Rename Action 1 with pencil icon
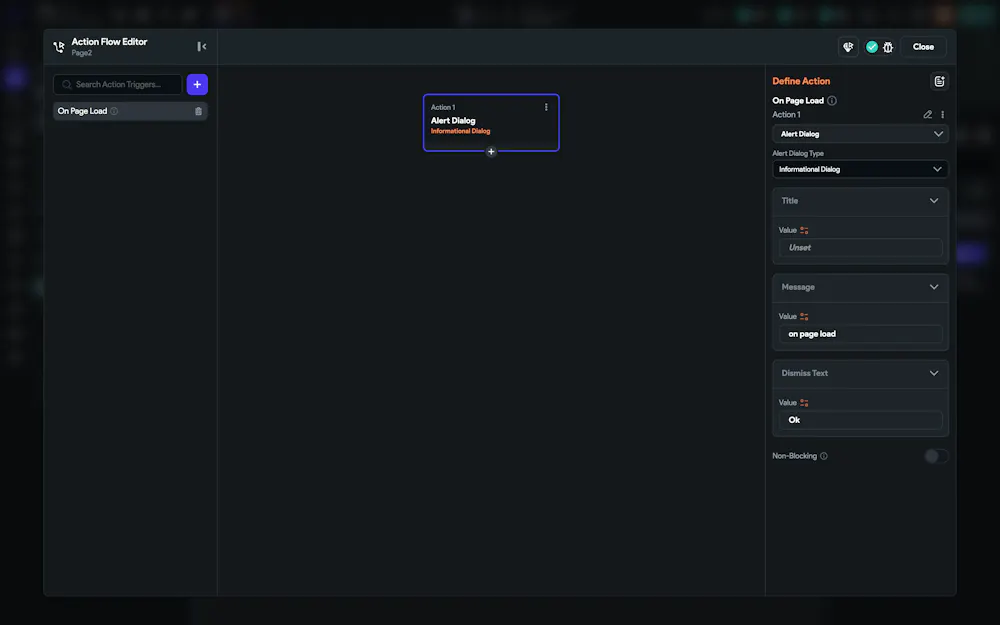Image resolution: width=1000 pixels, height=625 pixels. click(928, 115)
